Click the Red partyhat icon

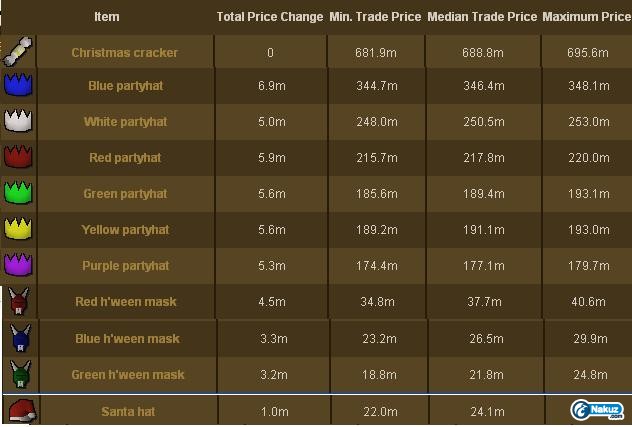tap(18, 158)
